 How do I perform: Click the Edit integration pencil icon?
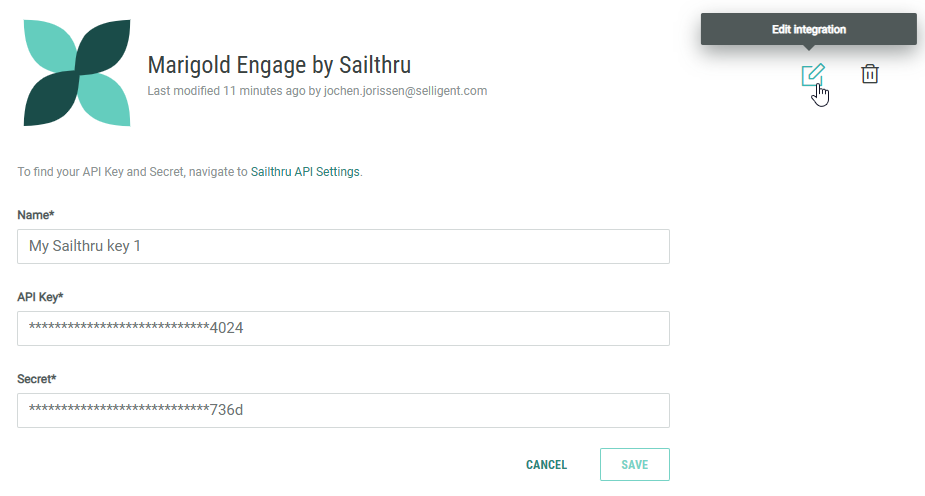tap(813, 74)
